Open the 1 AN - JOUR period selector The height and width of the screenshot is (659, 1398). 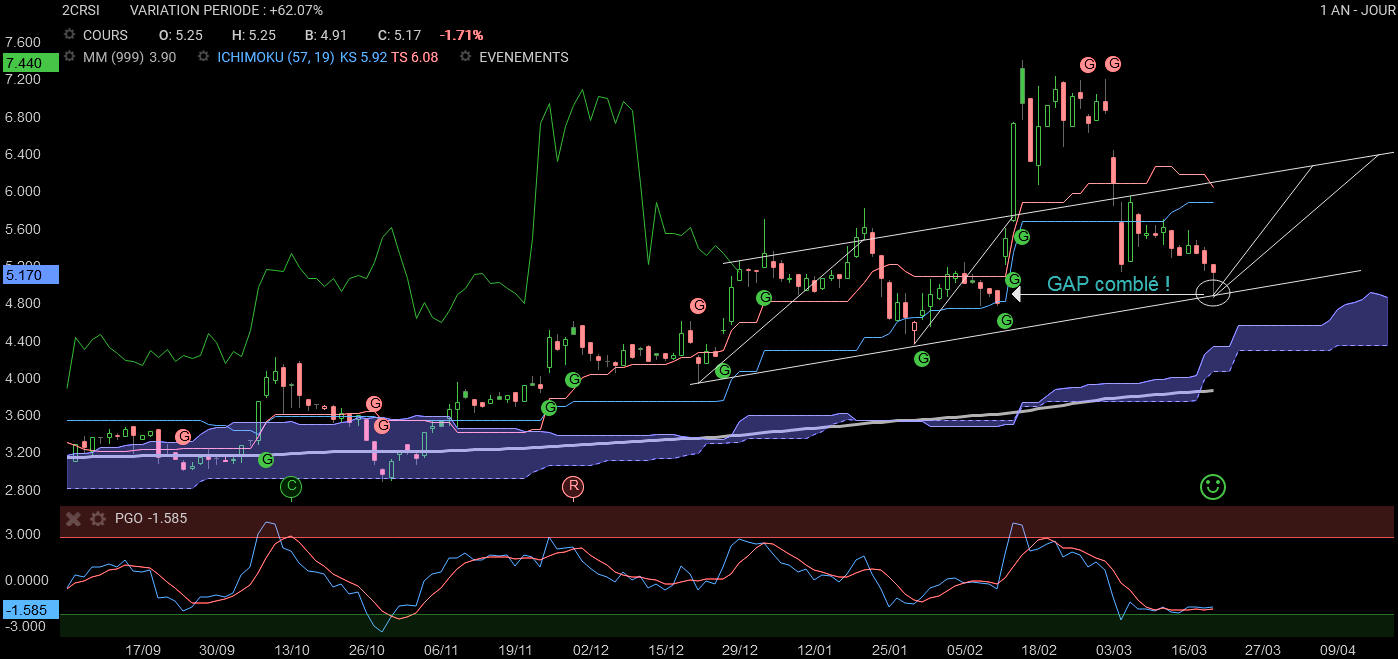tap(1355, 11)
